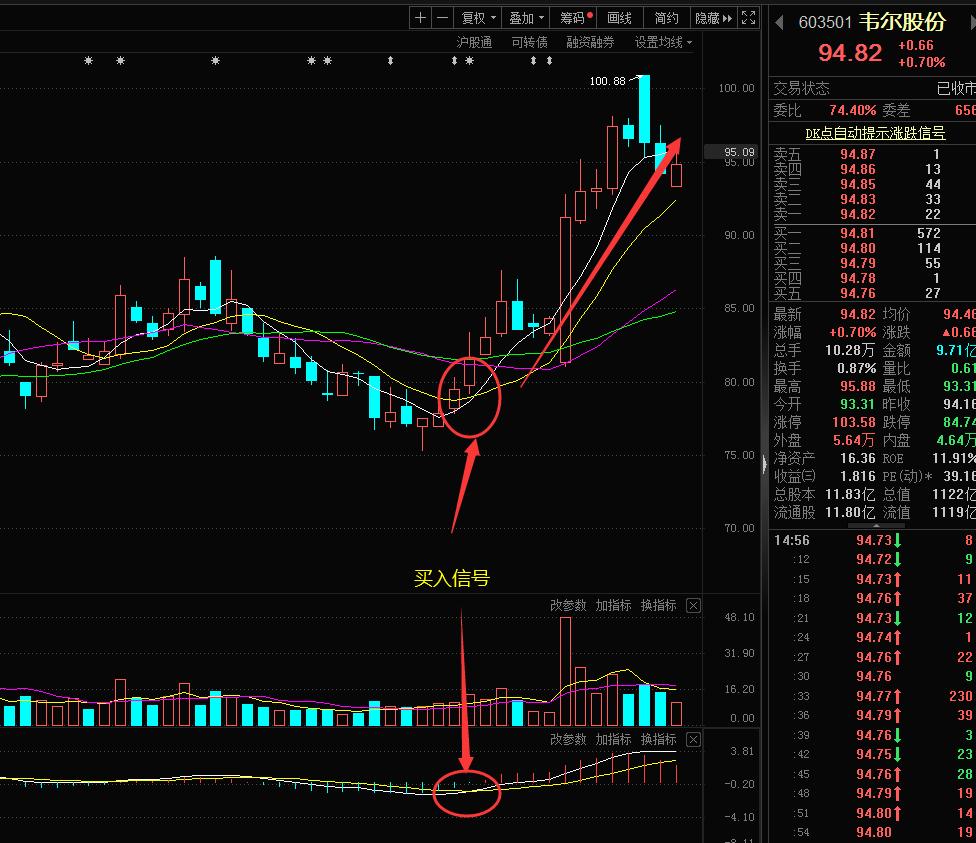Select the :48 tick row at 94.79
This screenshot has height=843, width=976.
click(872, 793)
